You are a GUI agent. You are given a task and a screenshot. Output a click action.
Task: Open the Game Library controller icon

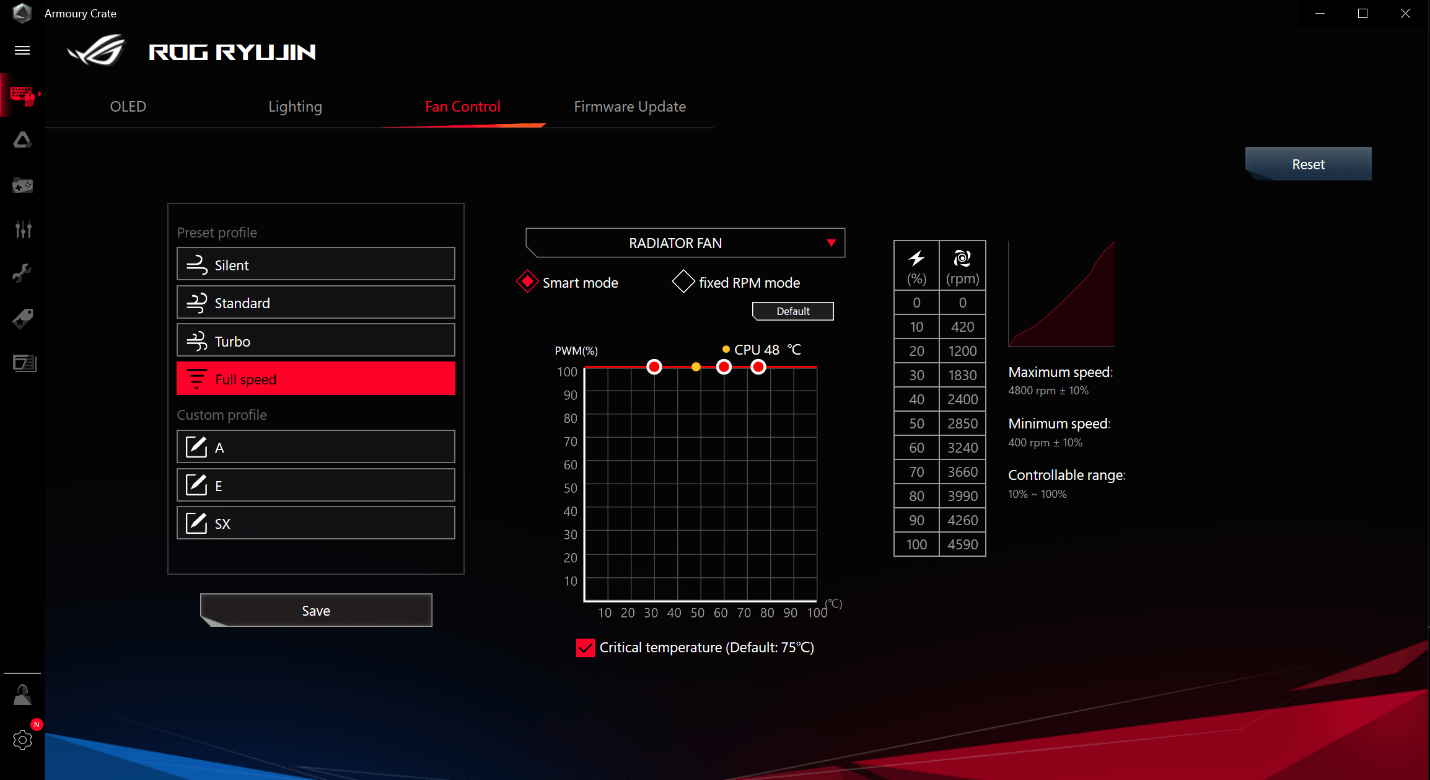coord(22,186)
